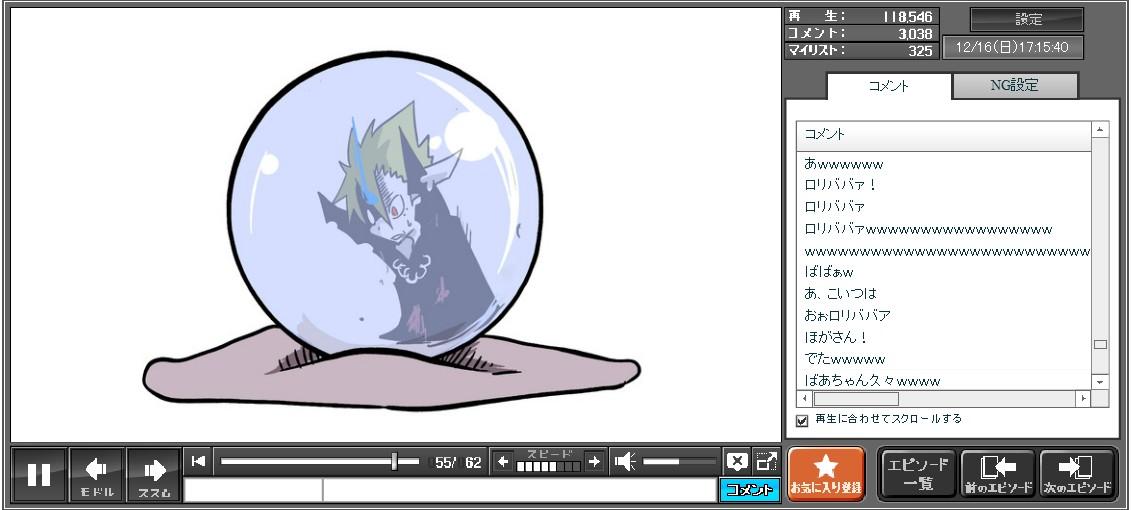Open the エピソード一覧 episode list
Viewport: 1131px width, 510px height.
tap(918, 474)
